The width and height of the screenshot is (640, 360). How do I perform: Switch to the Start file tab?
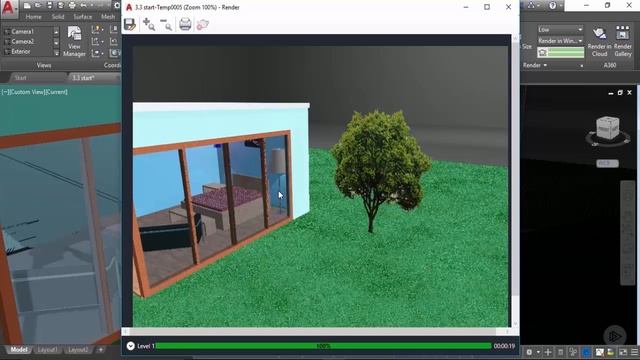click(x=20, y=78)
